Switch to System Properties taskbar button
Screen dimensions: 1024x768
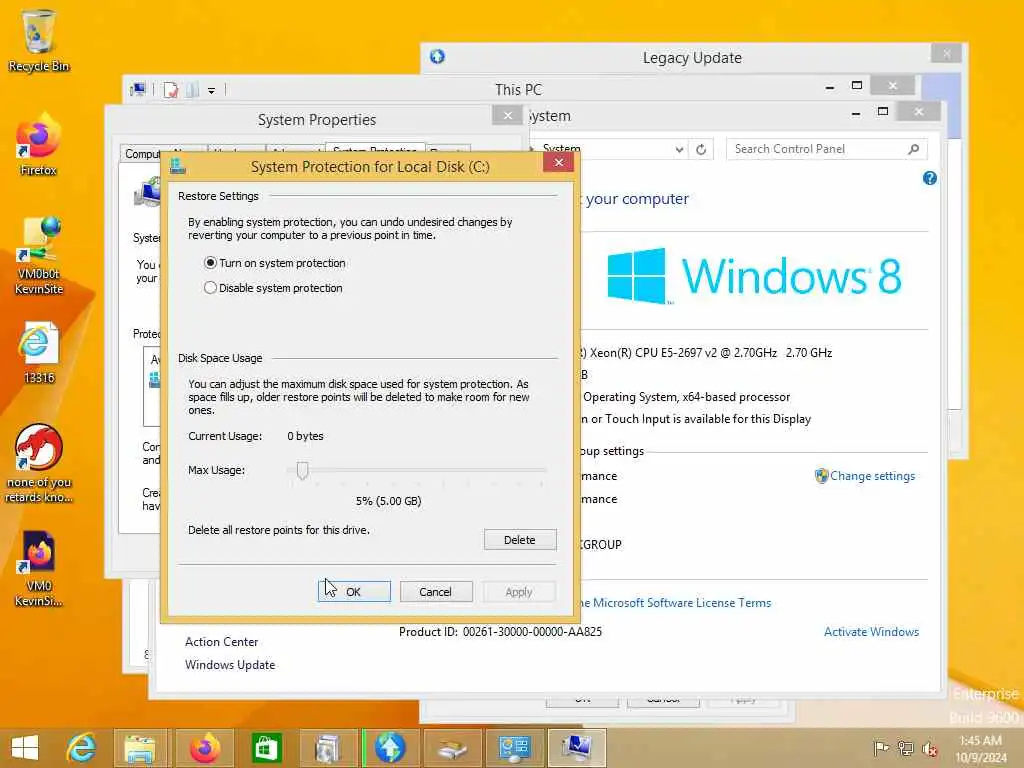[577, 748]
